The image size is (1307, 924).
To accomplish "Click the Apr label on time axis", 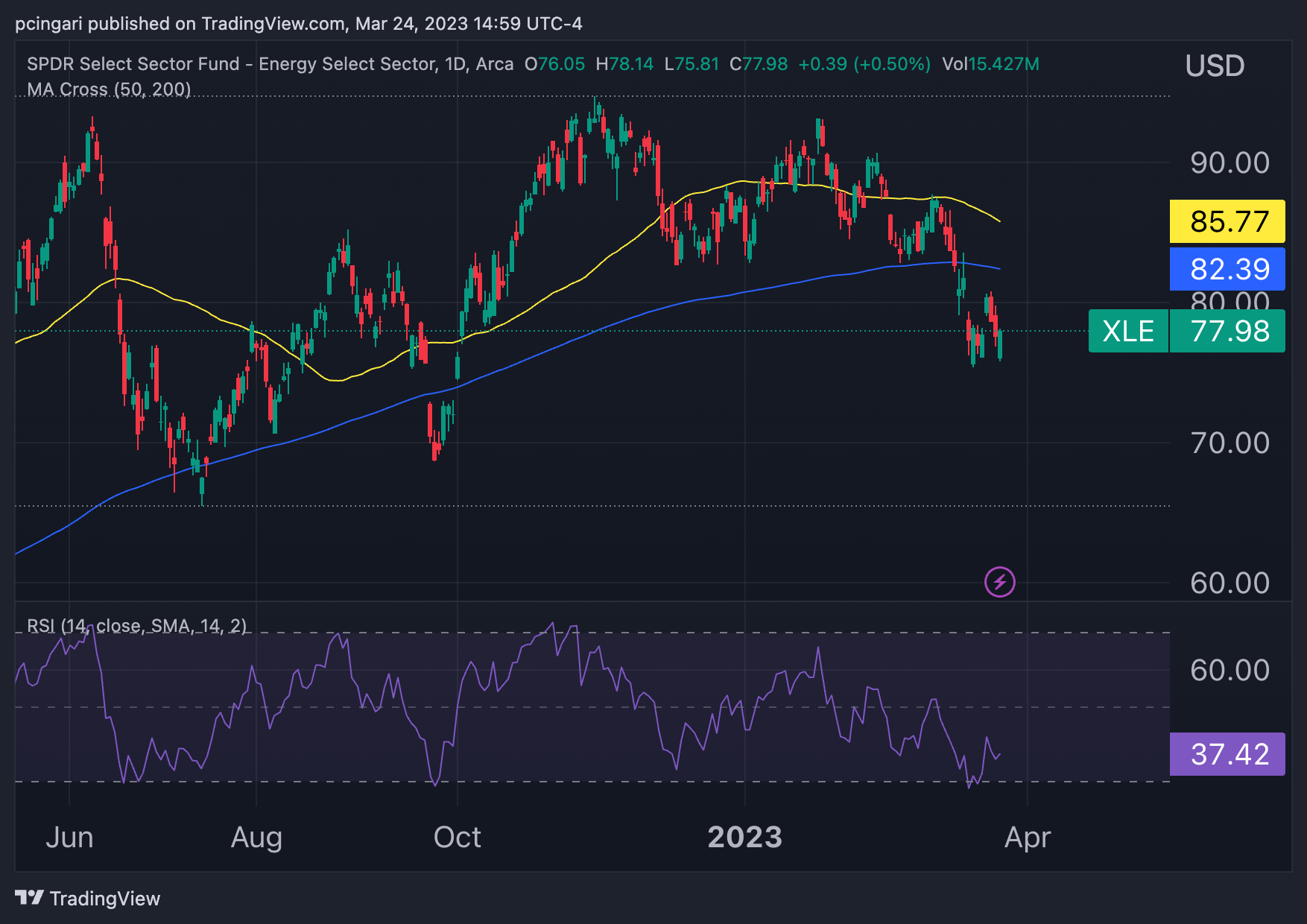I will (x=1028, y=838).
